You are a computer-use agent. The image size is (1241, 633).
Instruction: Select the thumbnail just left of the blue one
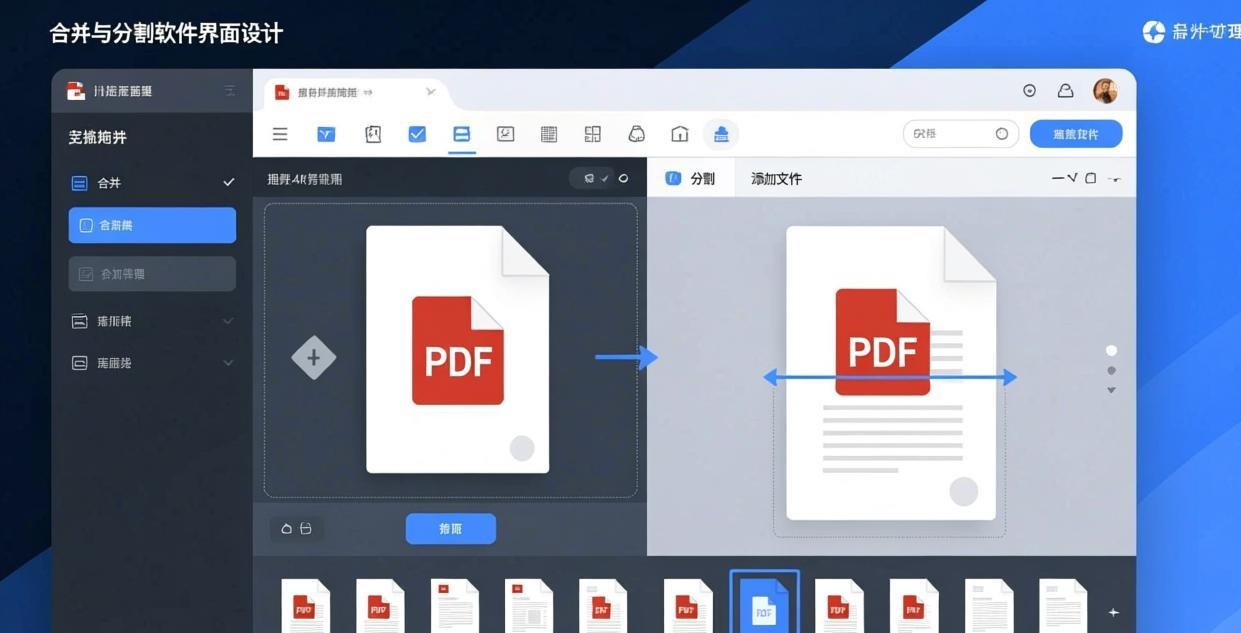pyautogui.click(x=688, y=606)
